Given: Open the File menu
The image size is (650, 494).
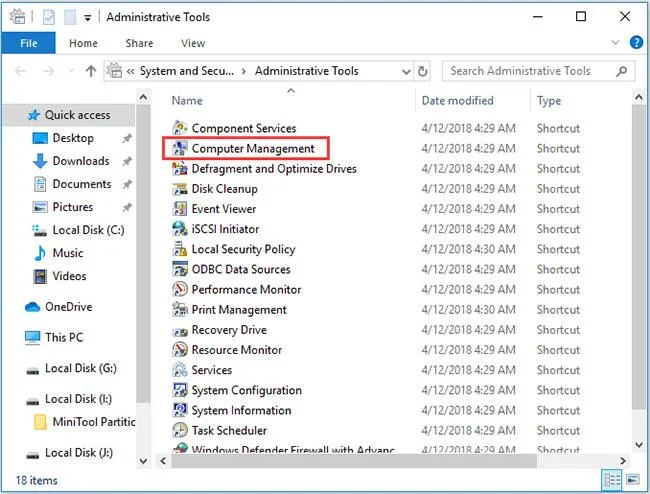Looking at the screenshot, I should (28, 43).
